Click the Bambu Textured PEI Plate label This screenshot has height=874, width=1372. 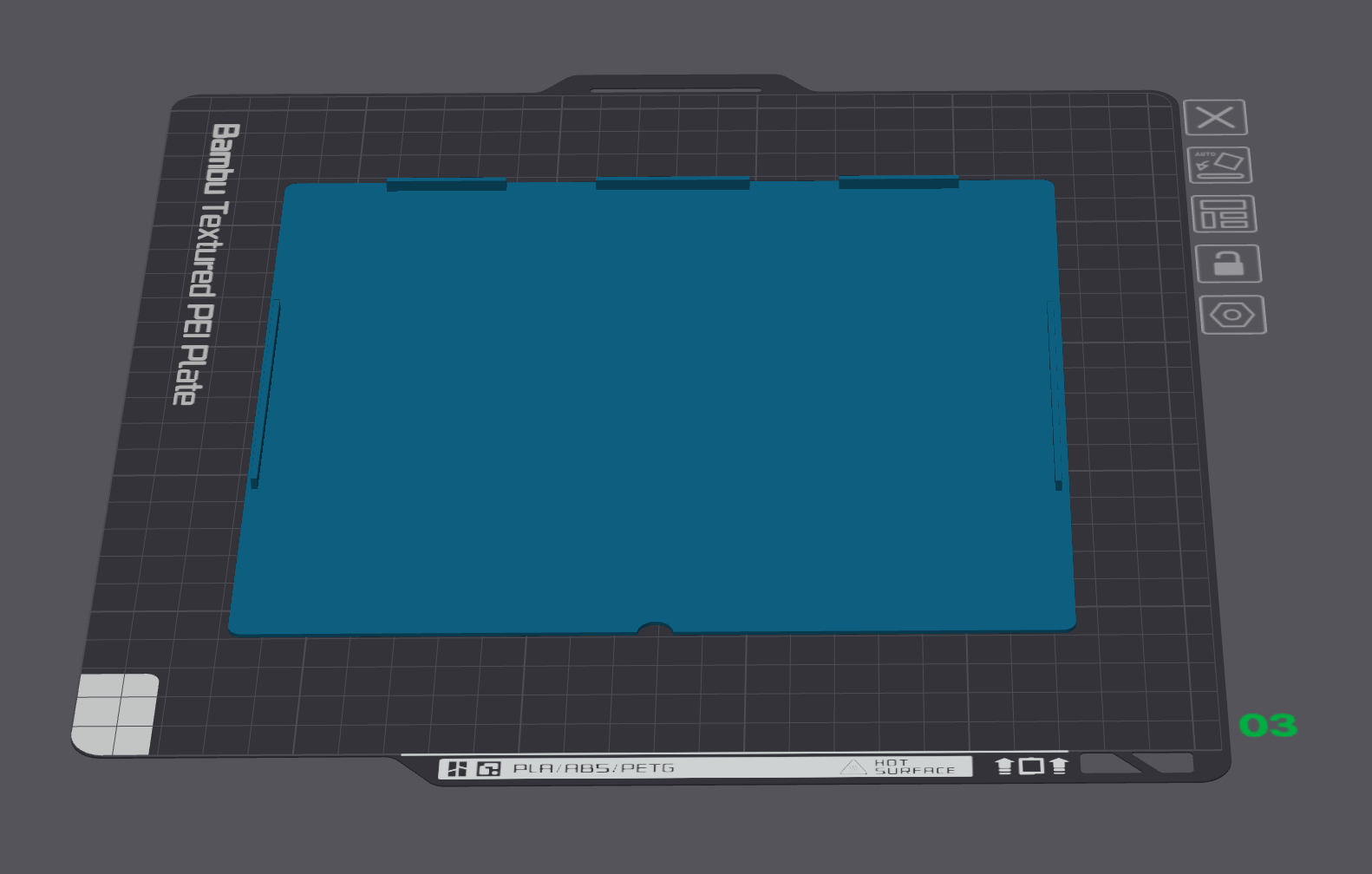[x=206, y=264]
